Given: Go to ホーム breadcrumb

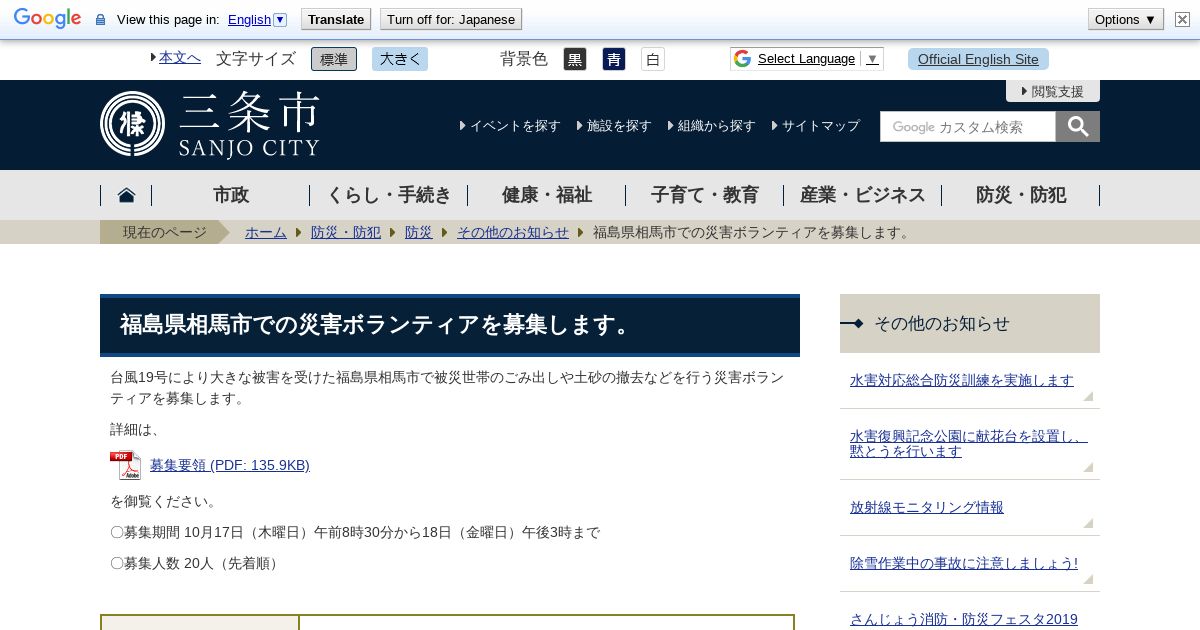Looking at the screenshot, I should pos(266,232).
